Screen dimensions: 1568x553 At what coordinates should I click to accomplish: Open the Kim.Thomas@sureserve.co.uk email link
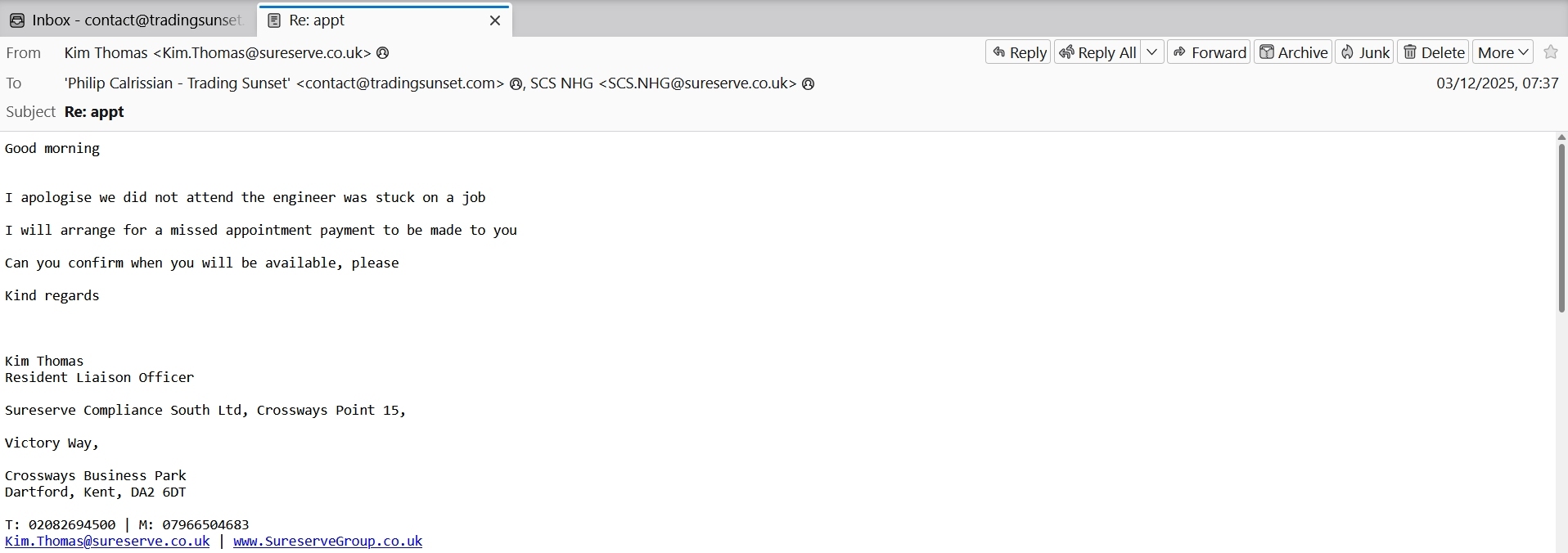pos(107,541)
